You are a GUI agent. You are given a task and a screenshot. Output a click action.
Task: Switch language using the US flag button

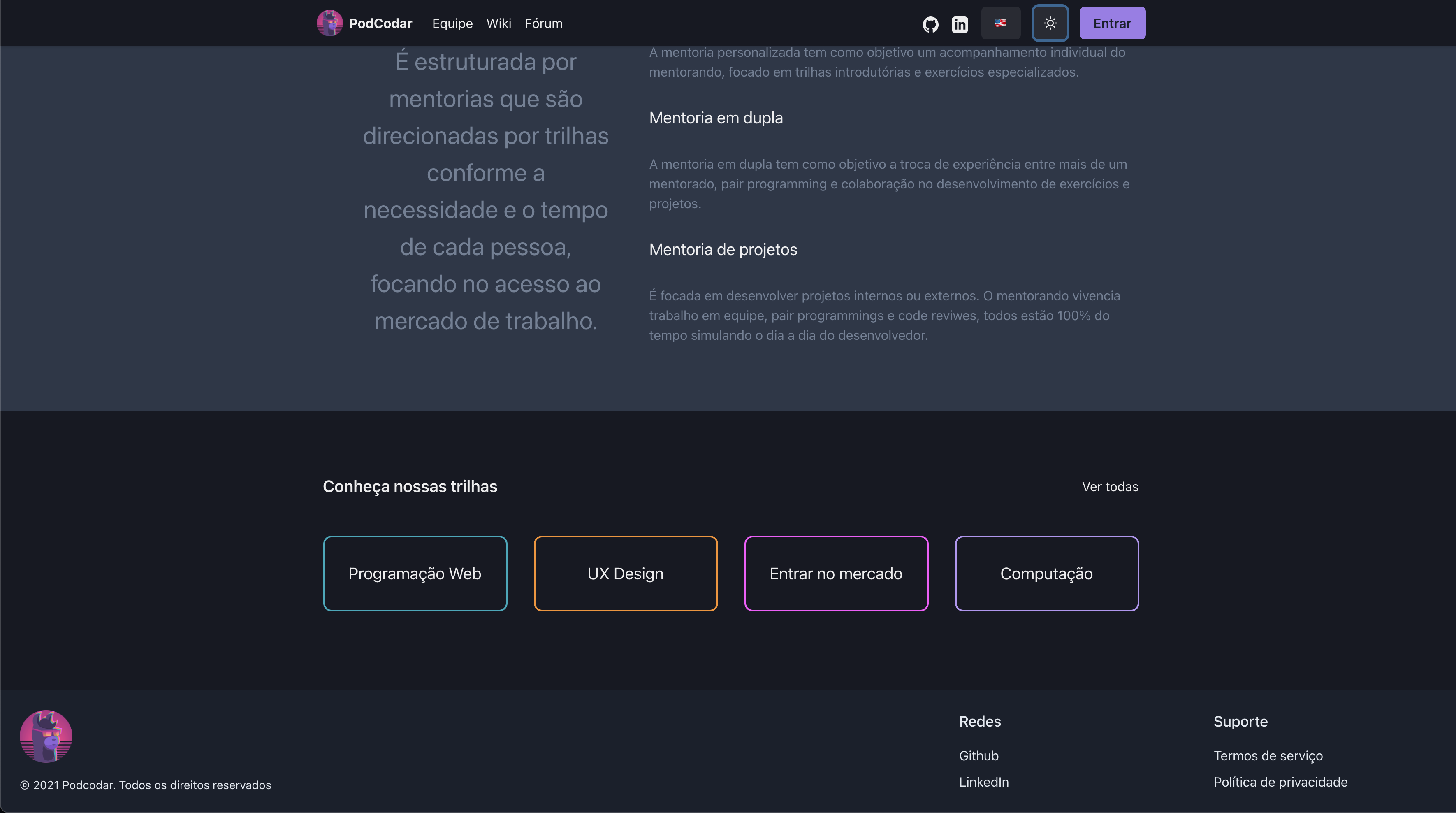click(x=1000, y=23)
